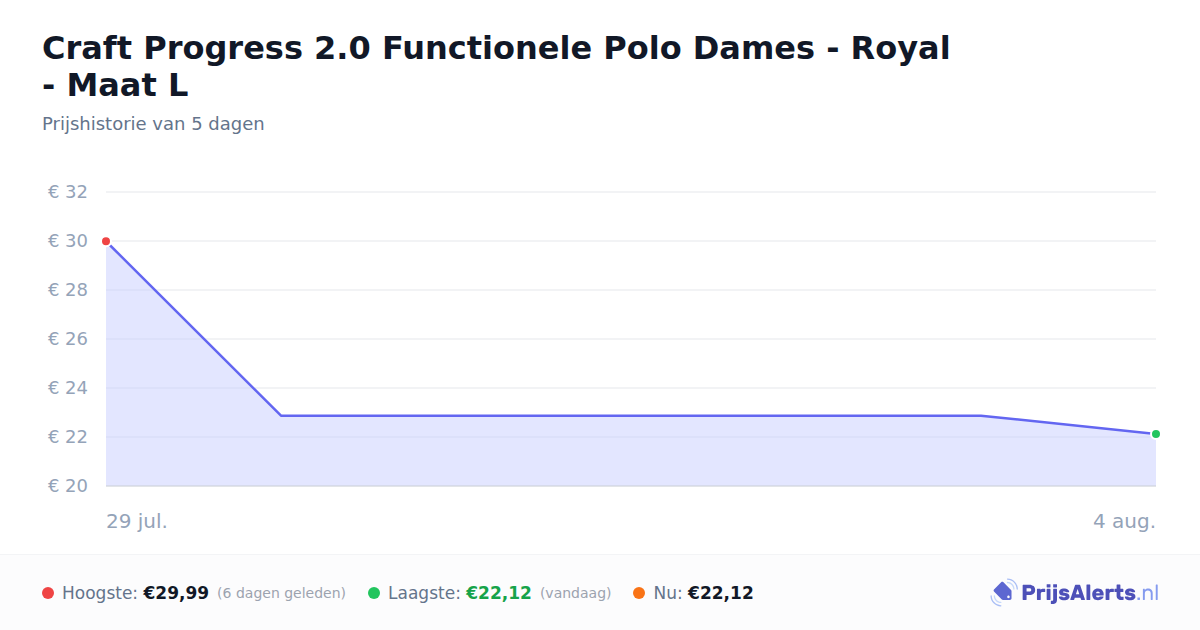Click the Hoogste €29,99 price label
Viewport: 1200px width, 630px height.
pos(136,593)
